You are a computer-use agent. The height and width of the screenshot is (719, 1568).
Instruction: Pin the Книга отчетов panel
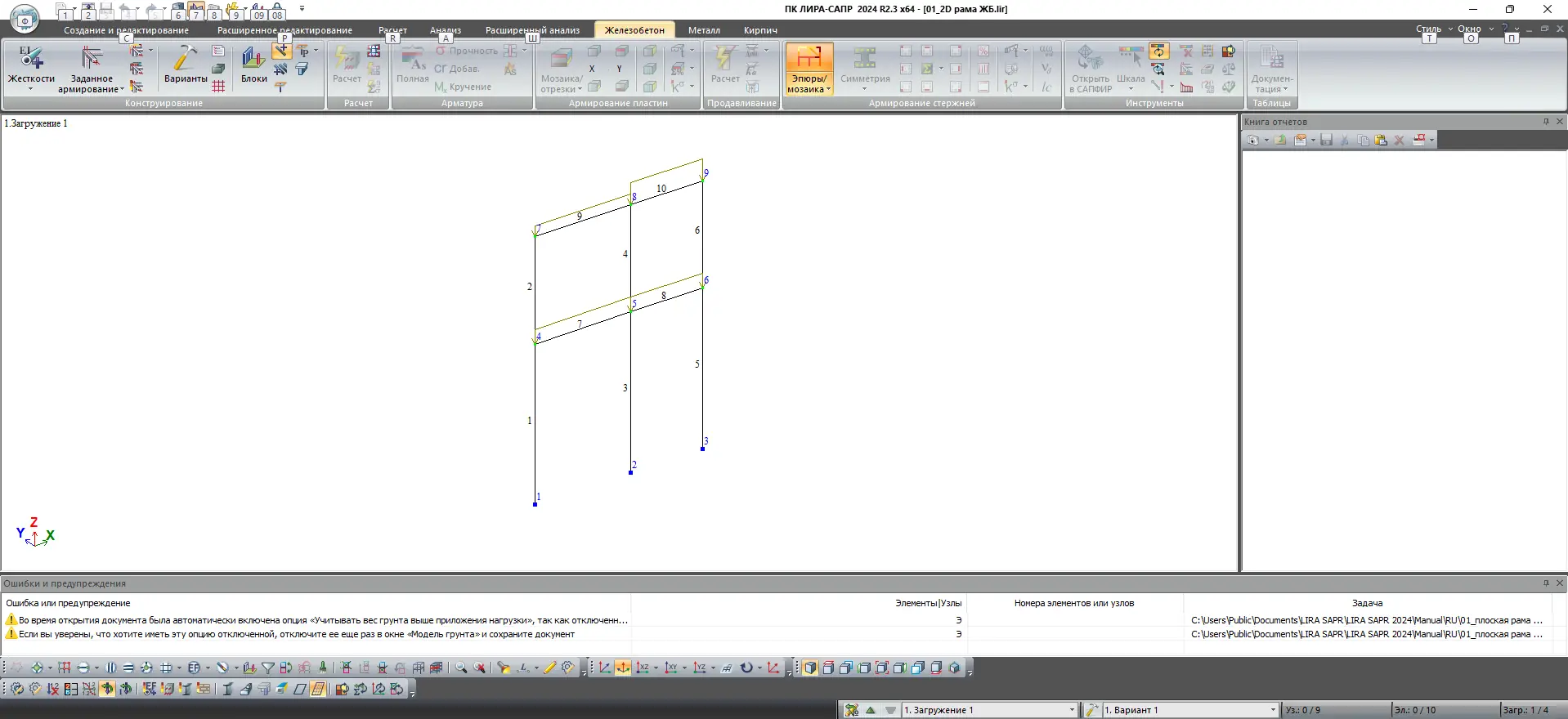click(1546, 122)
